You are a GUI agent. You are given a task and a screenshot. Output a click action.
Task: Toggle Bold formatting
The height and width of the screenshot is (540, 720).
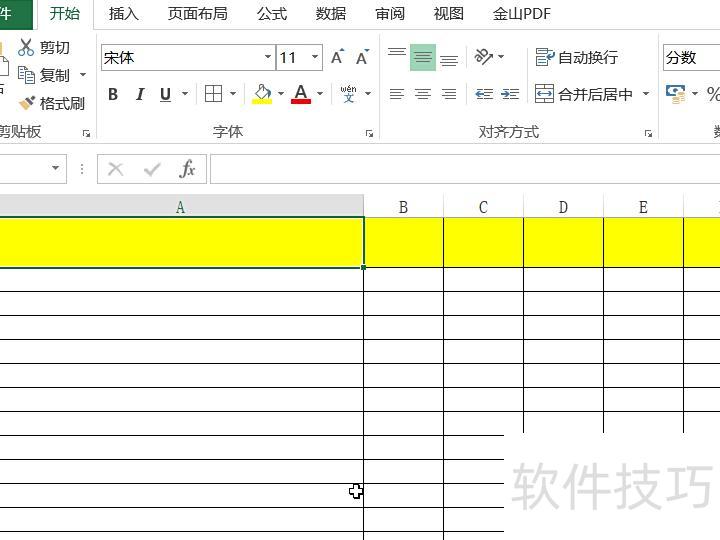(x=113, y=94)
